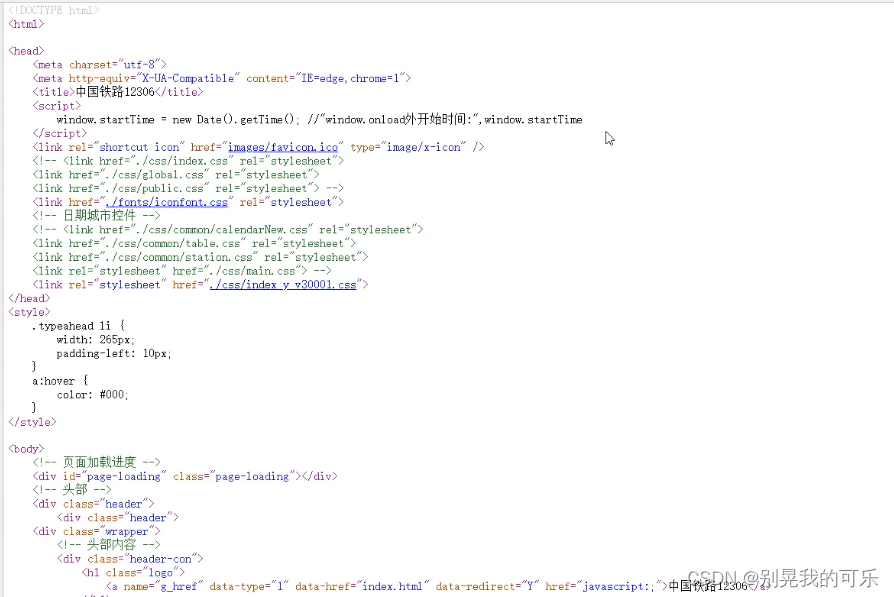Screen dimensions: 894x597
Task: Click the calendarNew.css line
Action: click(228, 230)
